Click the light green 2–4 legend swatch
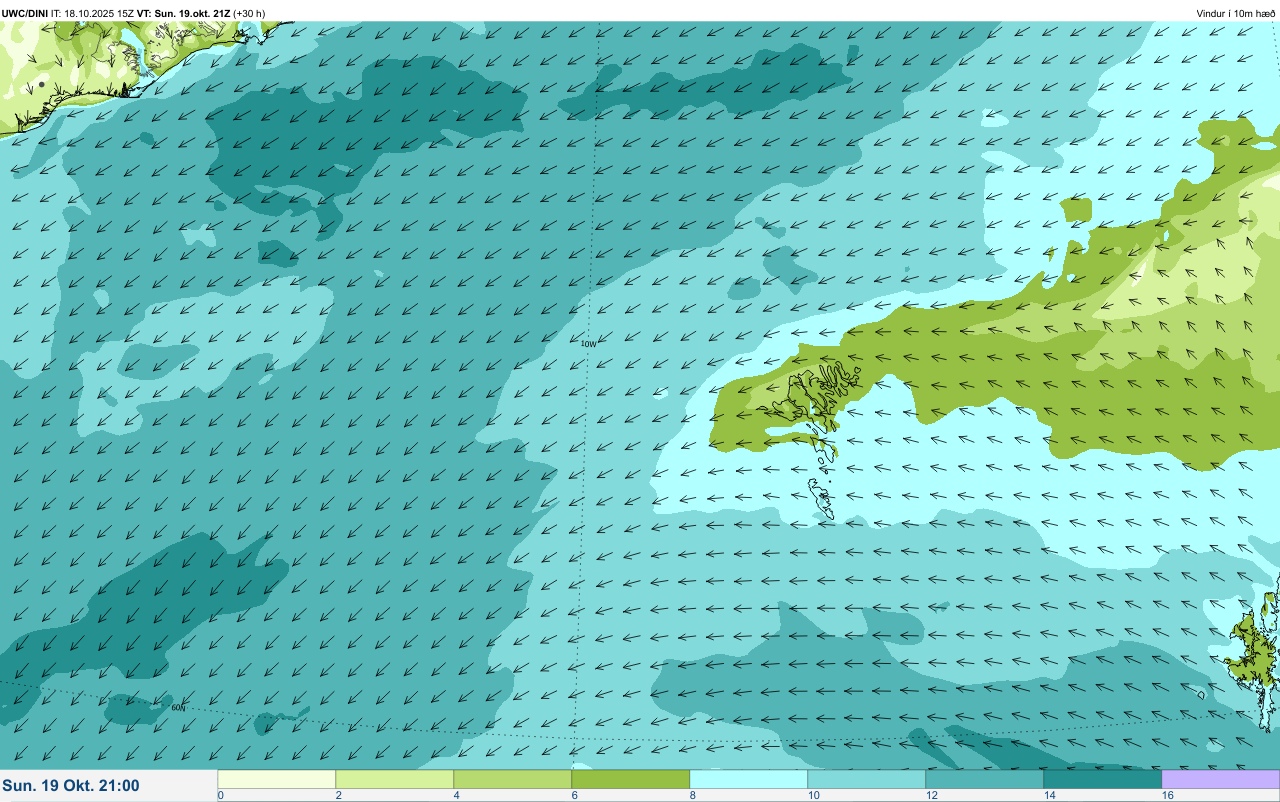 coord(395,779)
